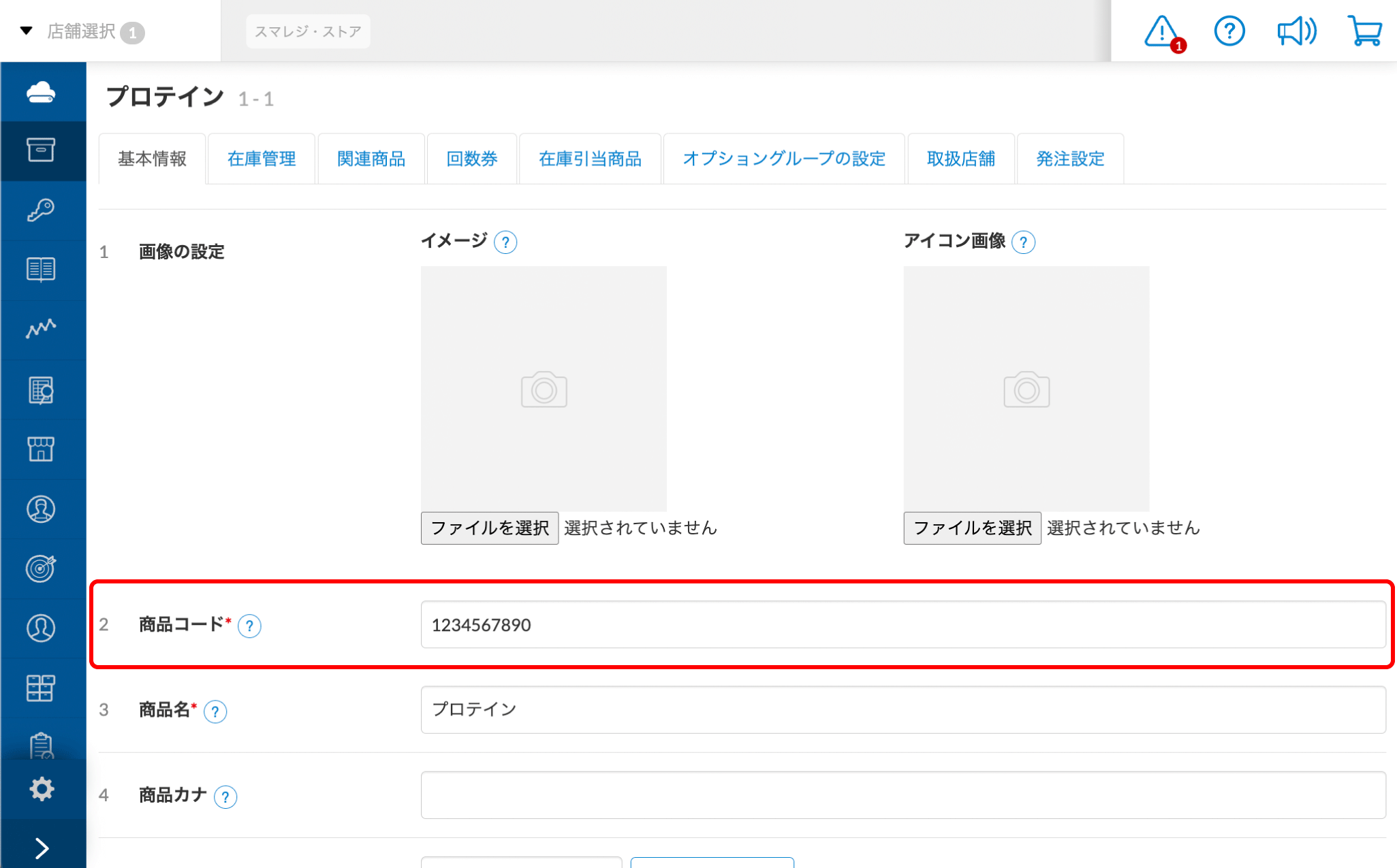
Task: Open the key icon in sidebar
Action: 41,210
